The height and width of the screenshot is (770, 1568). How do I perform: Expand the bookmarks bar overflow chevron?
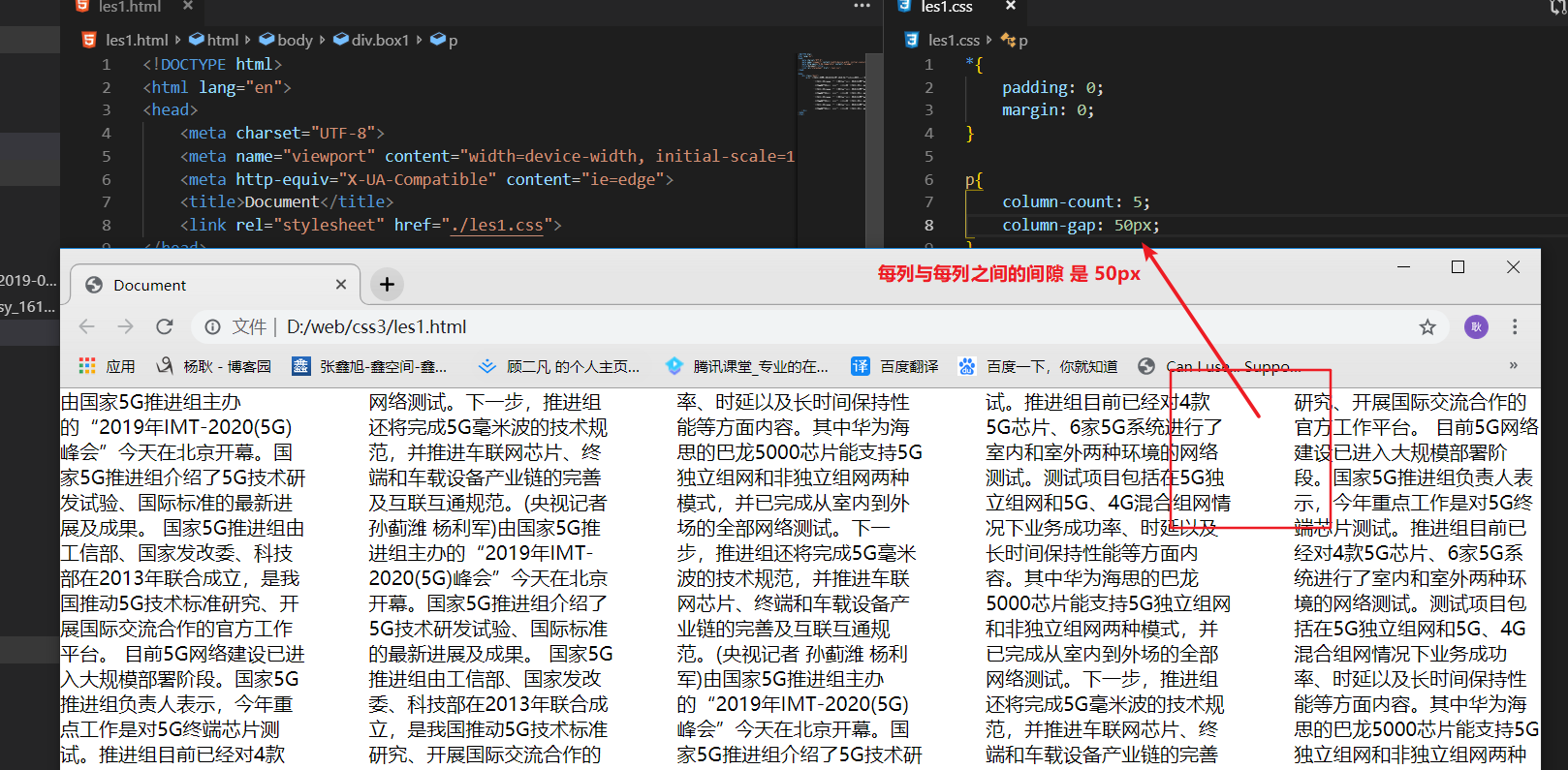pyautogui.click(x=1514, y=365)
